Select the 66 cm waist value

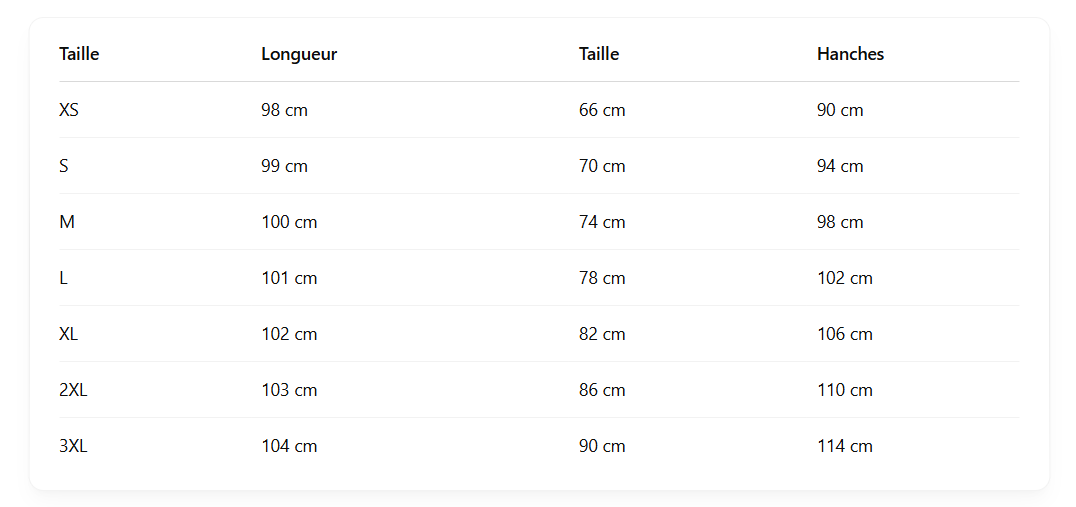[602, 110]
